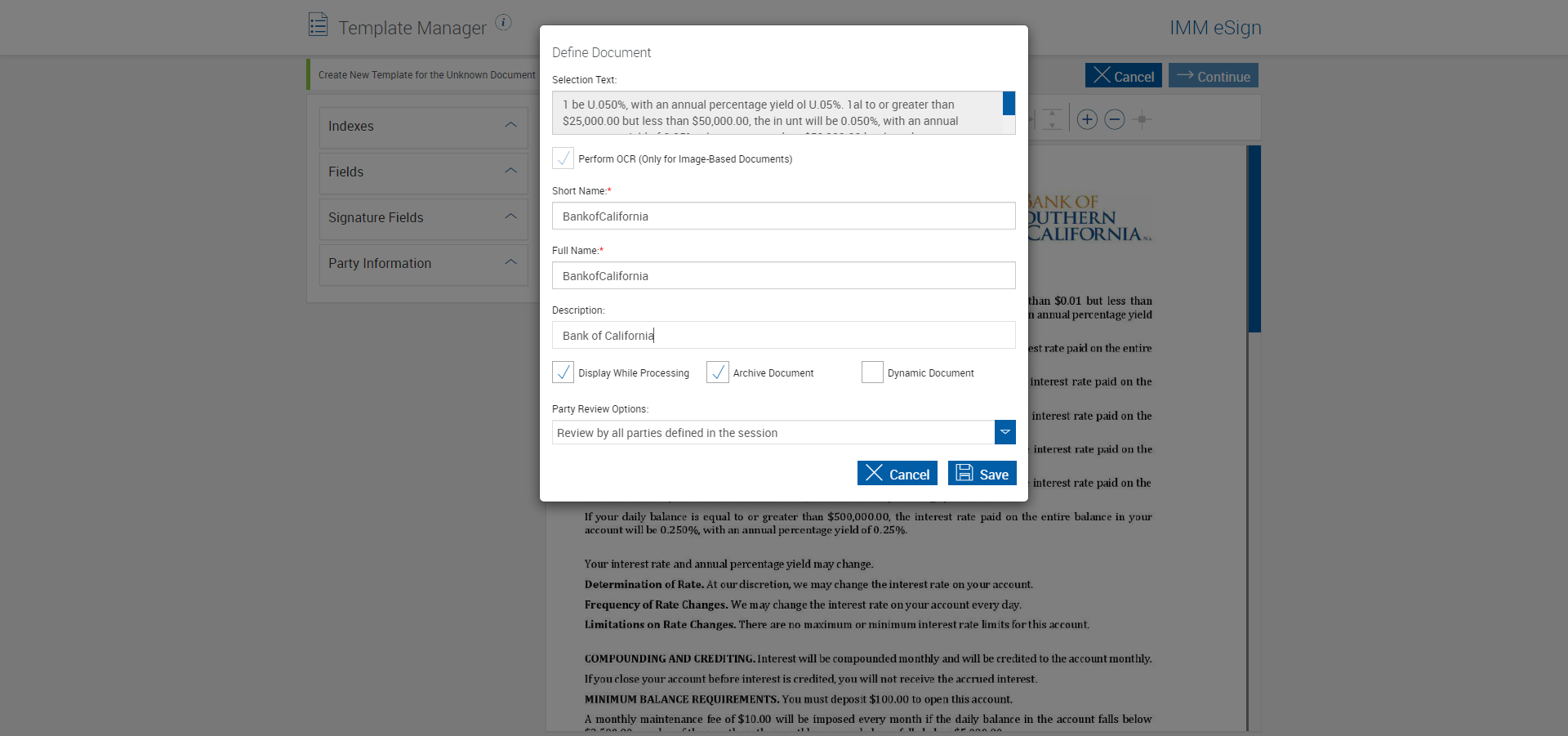Open the Party Review Options dropdown
This screenshot has height=736, width=1568.
pos(1004,432)
